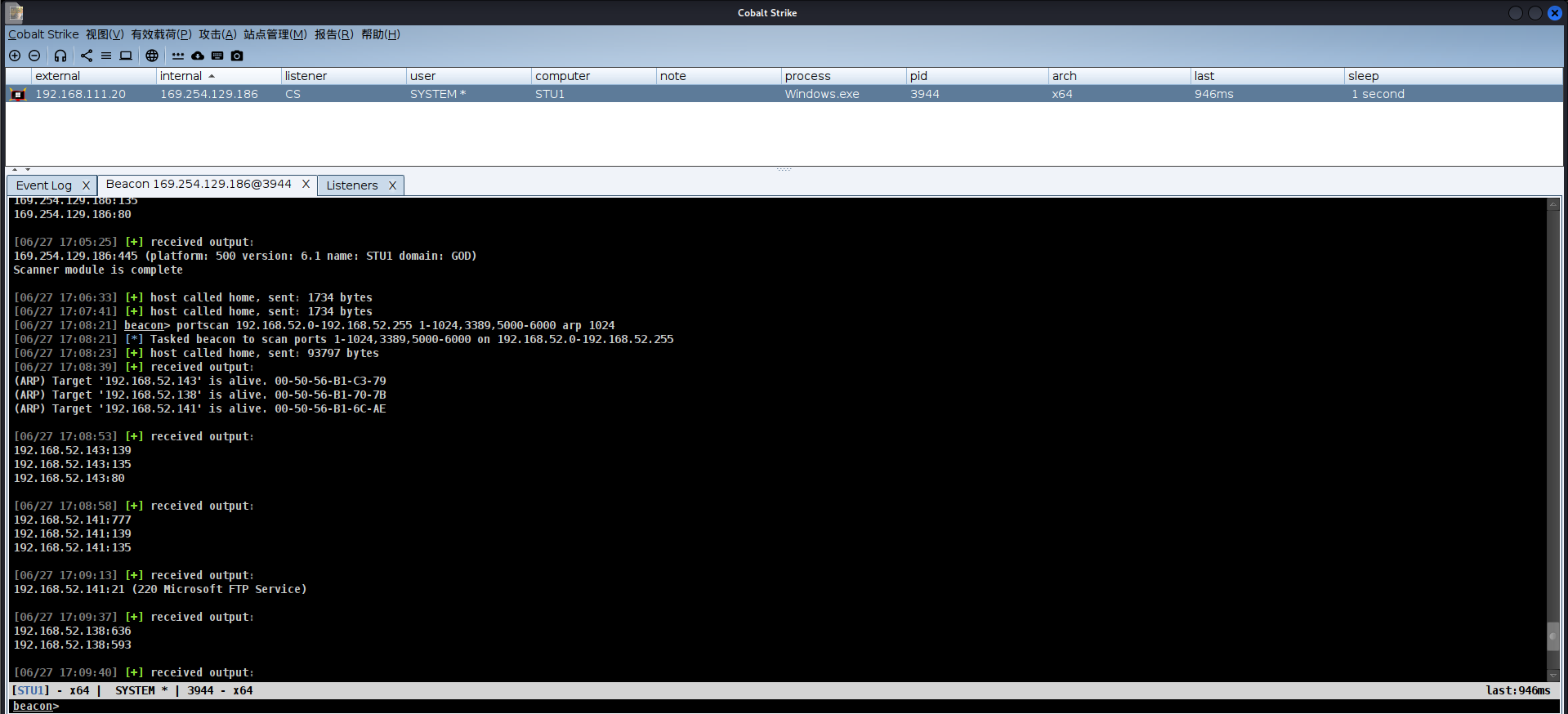Screen dimensions: 1568x714
Task: Sort sessions by external column
Action: [x=93, y=76]
